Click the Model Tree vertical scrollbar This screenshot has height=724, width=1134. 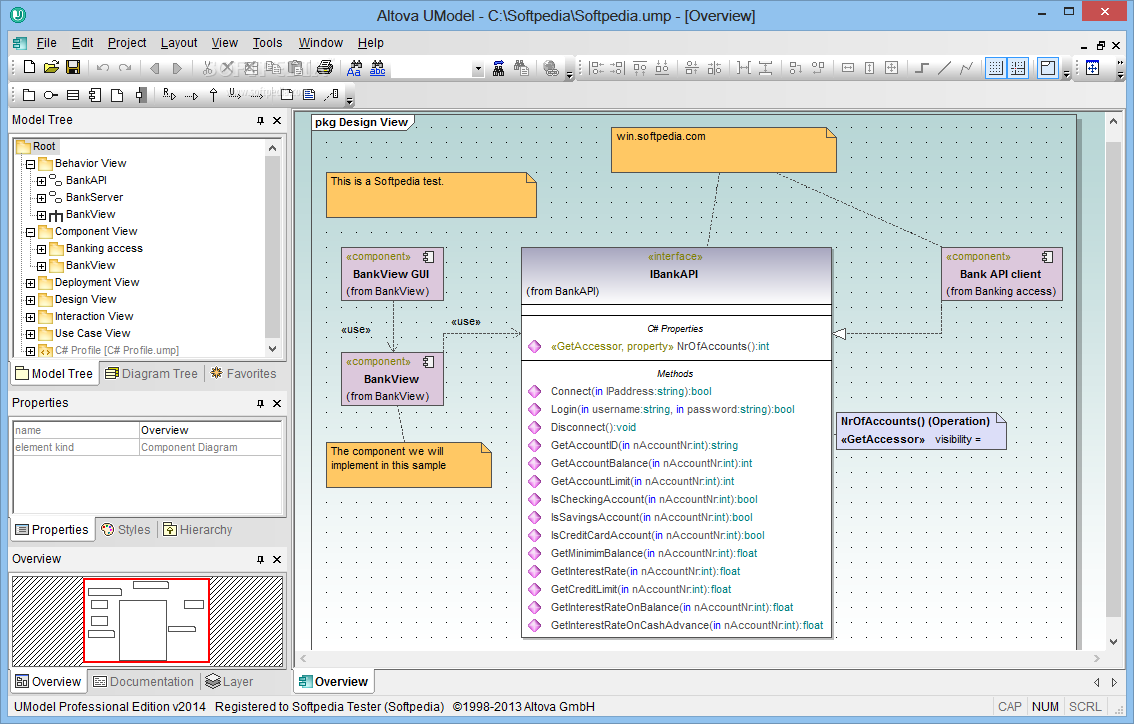272,248
